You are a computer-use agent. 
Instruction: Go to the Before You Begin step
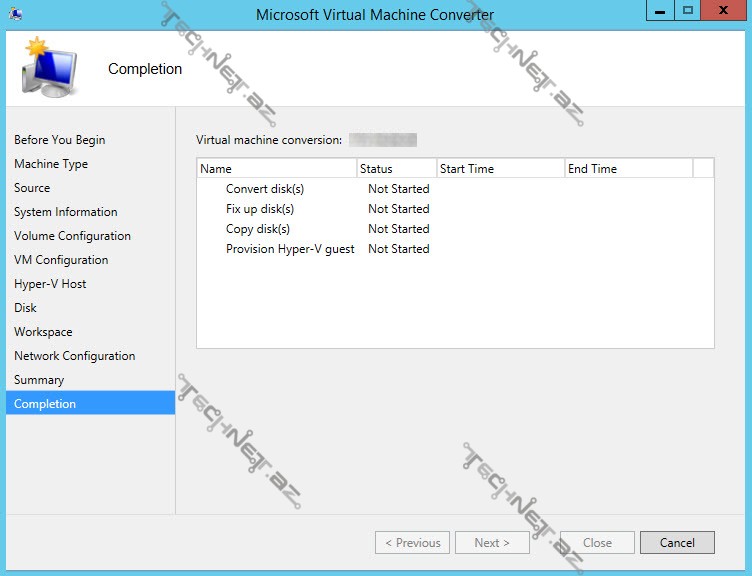[x=59, y=140]
